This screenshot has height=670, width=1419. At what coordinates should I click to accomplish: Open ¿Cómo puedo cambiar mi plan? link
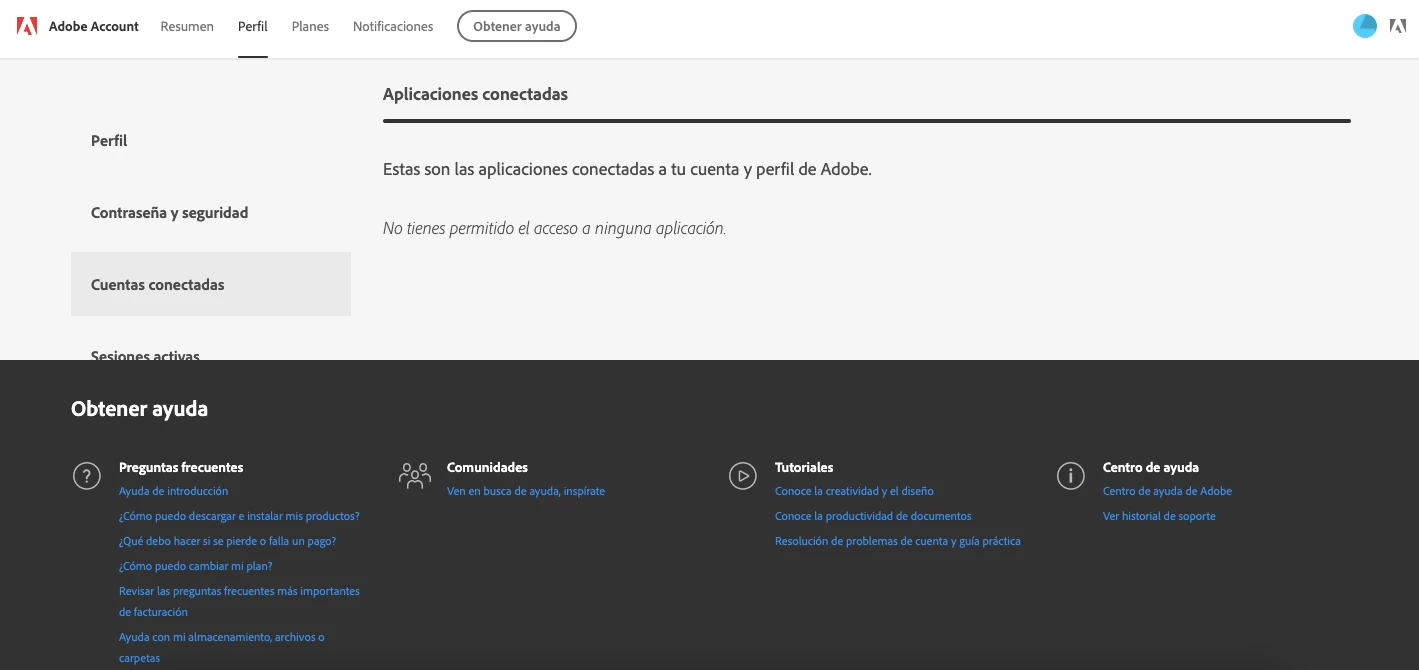click(196, 566)
